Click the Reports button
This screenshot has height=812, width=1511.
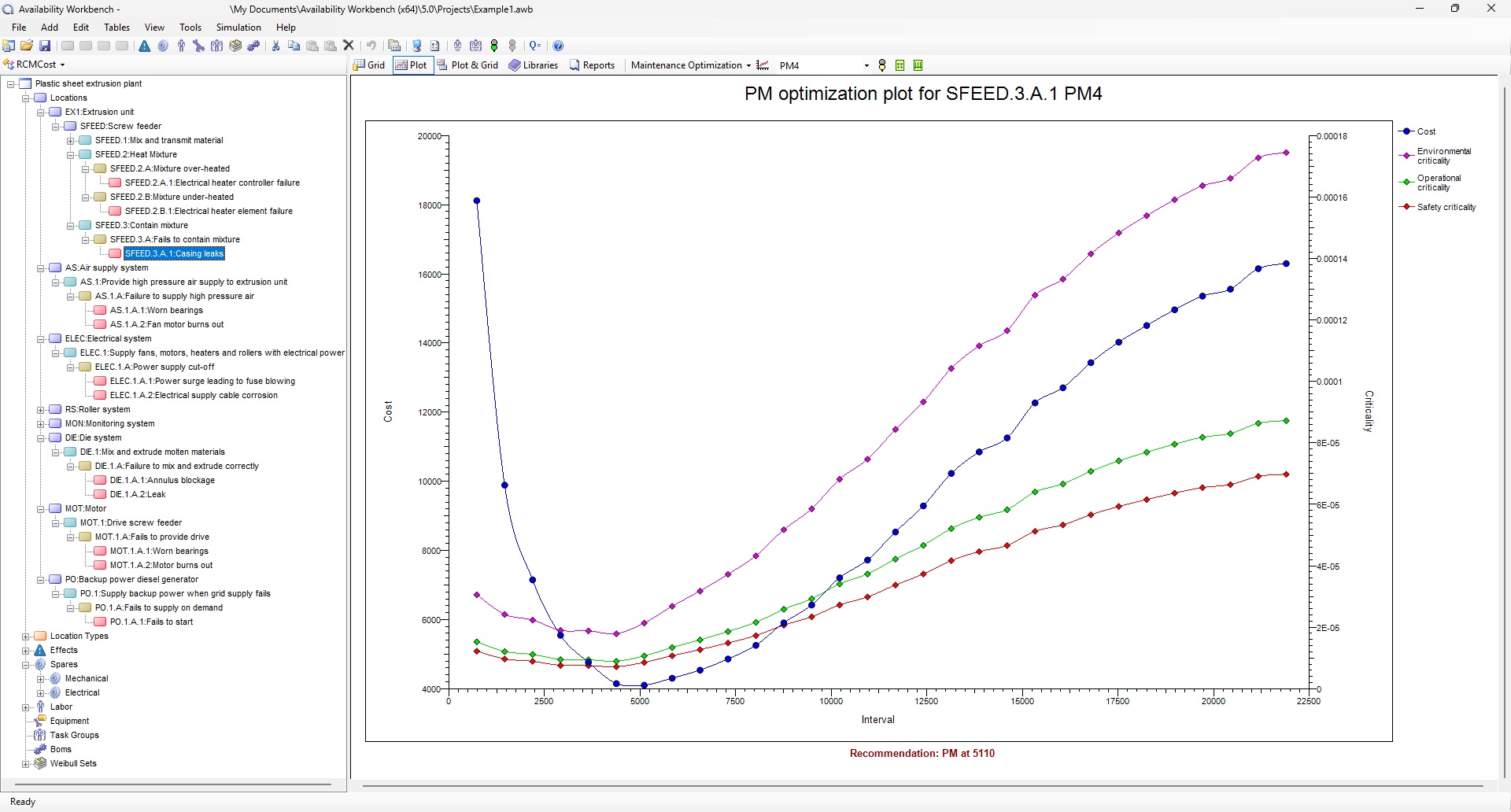pyautogui.click(x=592, y=65)
